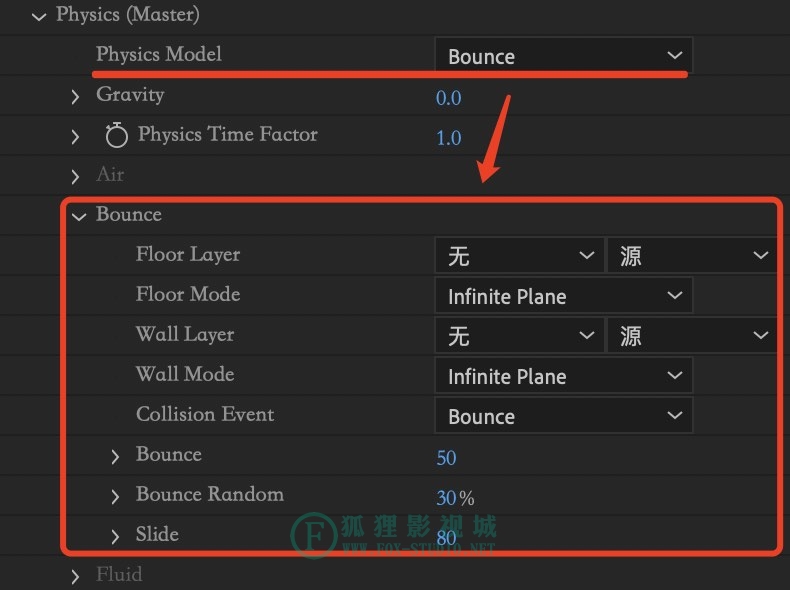Expand Physics Time Factor settings
Image resolution: width=790 pixels, height=590 pixels.
coord(75,137)
